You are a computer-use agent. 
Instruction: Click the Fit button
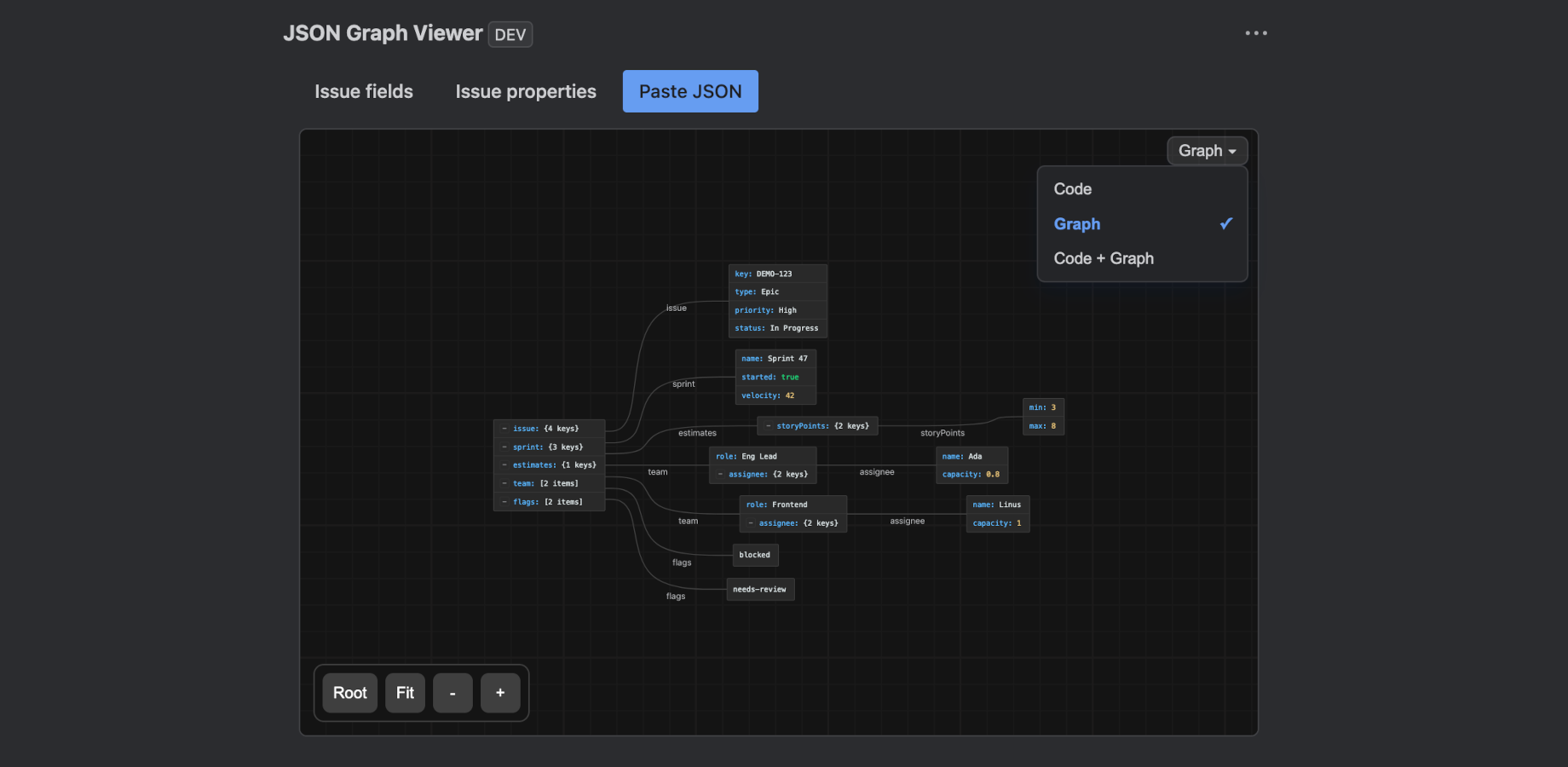(x=405, y=693)
